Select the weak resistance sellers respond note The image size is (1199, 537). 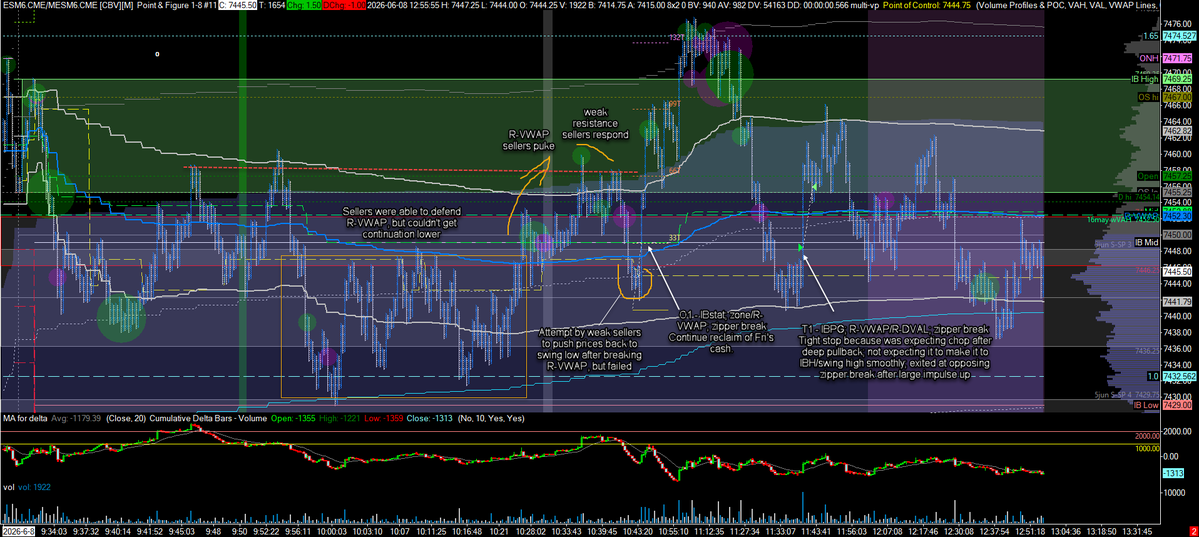tap(595, 124)
